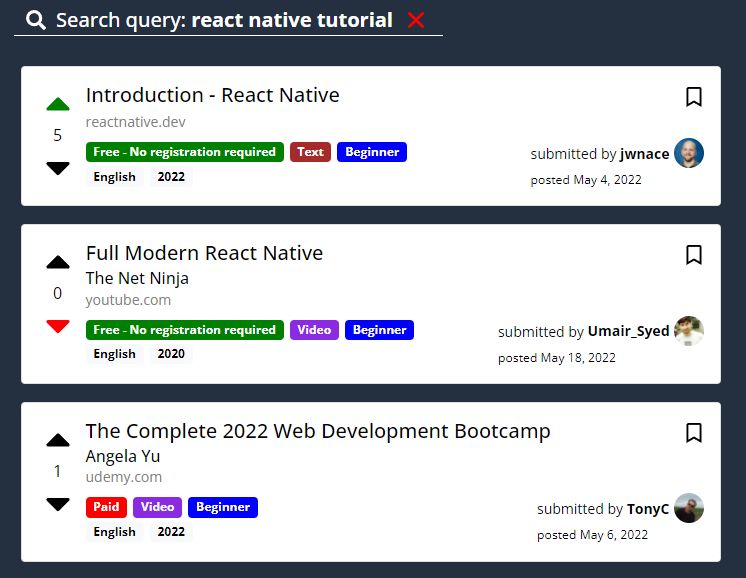Bookmark Introduction - React Native
Screen dimensions: 746x578
tap(694, 97)
